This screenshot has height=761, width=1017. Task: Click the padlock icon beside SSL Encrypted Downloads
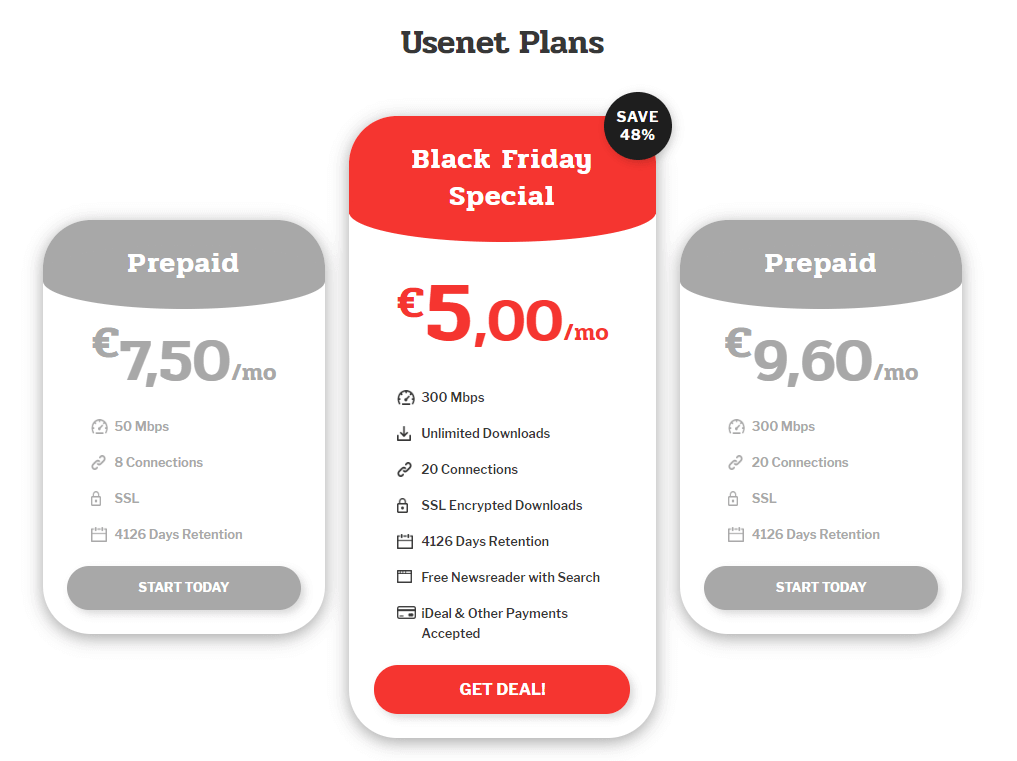pyautogui.click(x=405, y=505)
